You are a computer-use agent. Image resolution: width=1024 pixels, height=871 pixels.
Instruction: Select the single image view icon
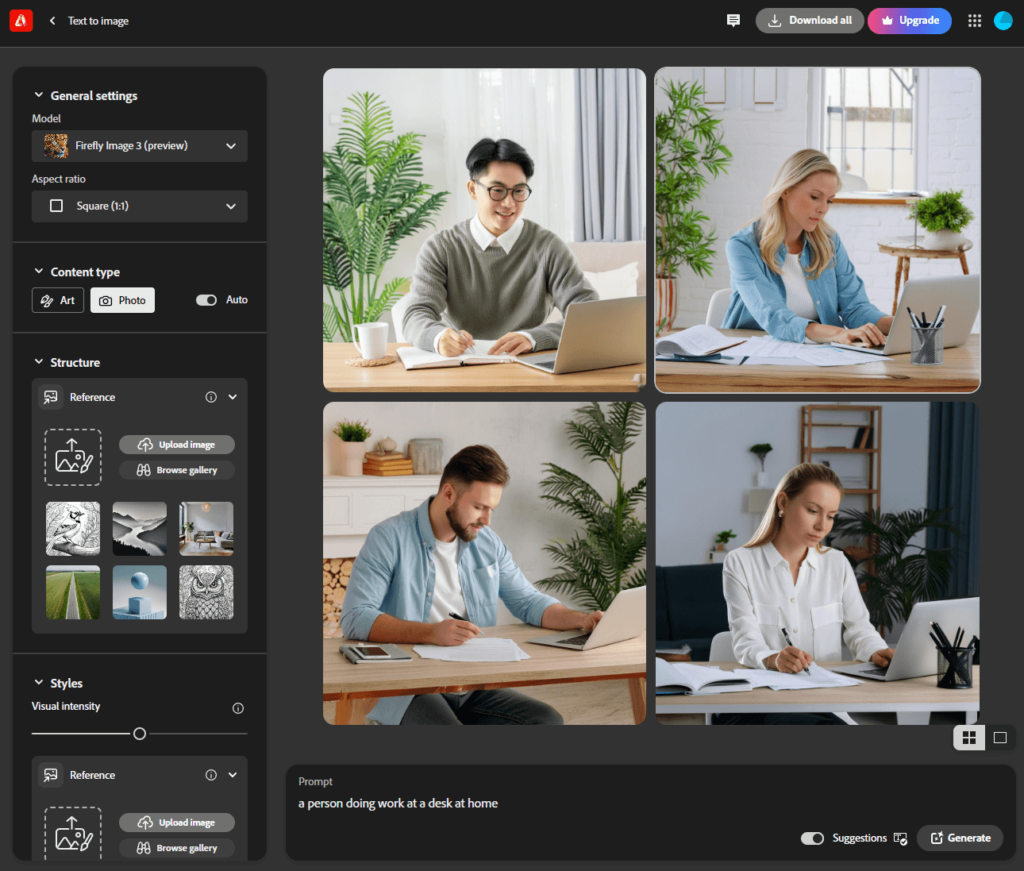tap(999, 738)
